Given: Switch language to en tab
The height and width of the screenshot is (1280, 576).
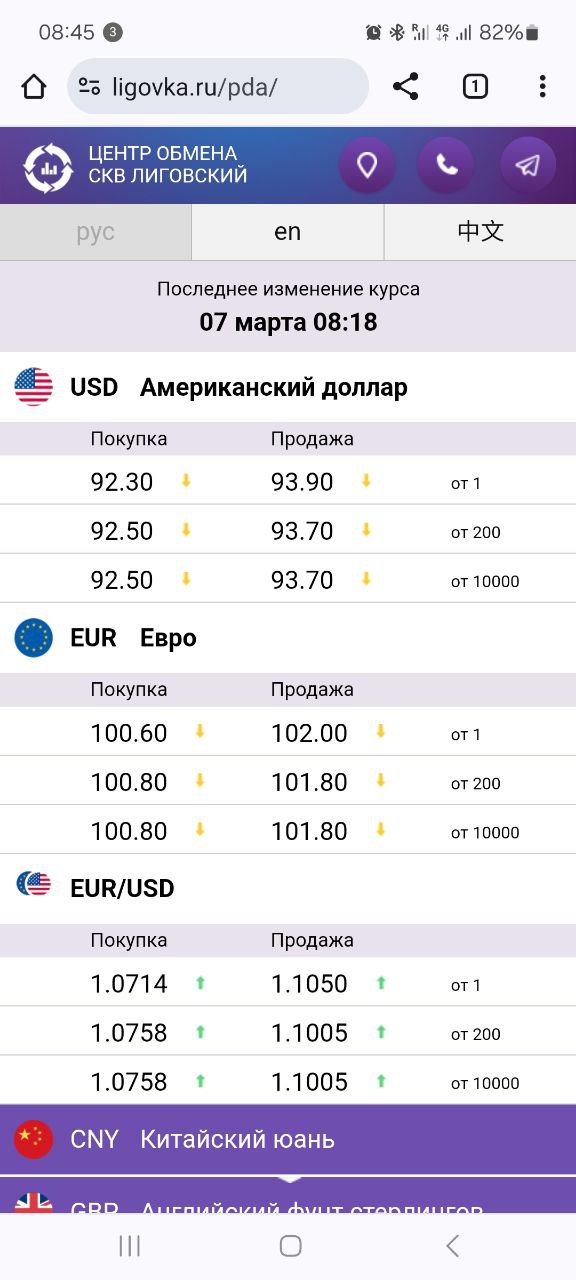Looking at the screenshot, I should click(x=288, y=232).
